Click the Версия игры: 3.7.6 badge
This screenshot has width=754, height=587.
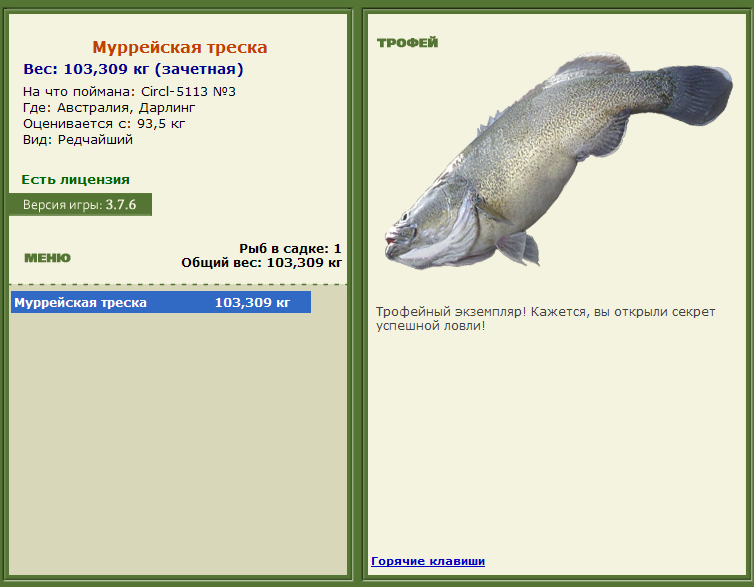pyautogui.click(x=80, y=205)
